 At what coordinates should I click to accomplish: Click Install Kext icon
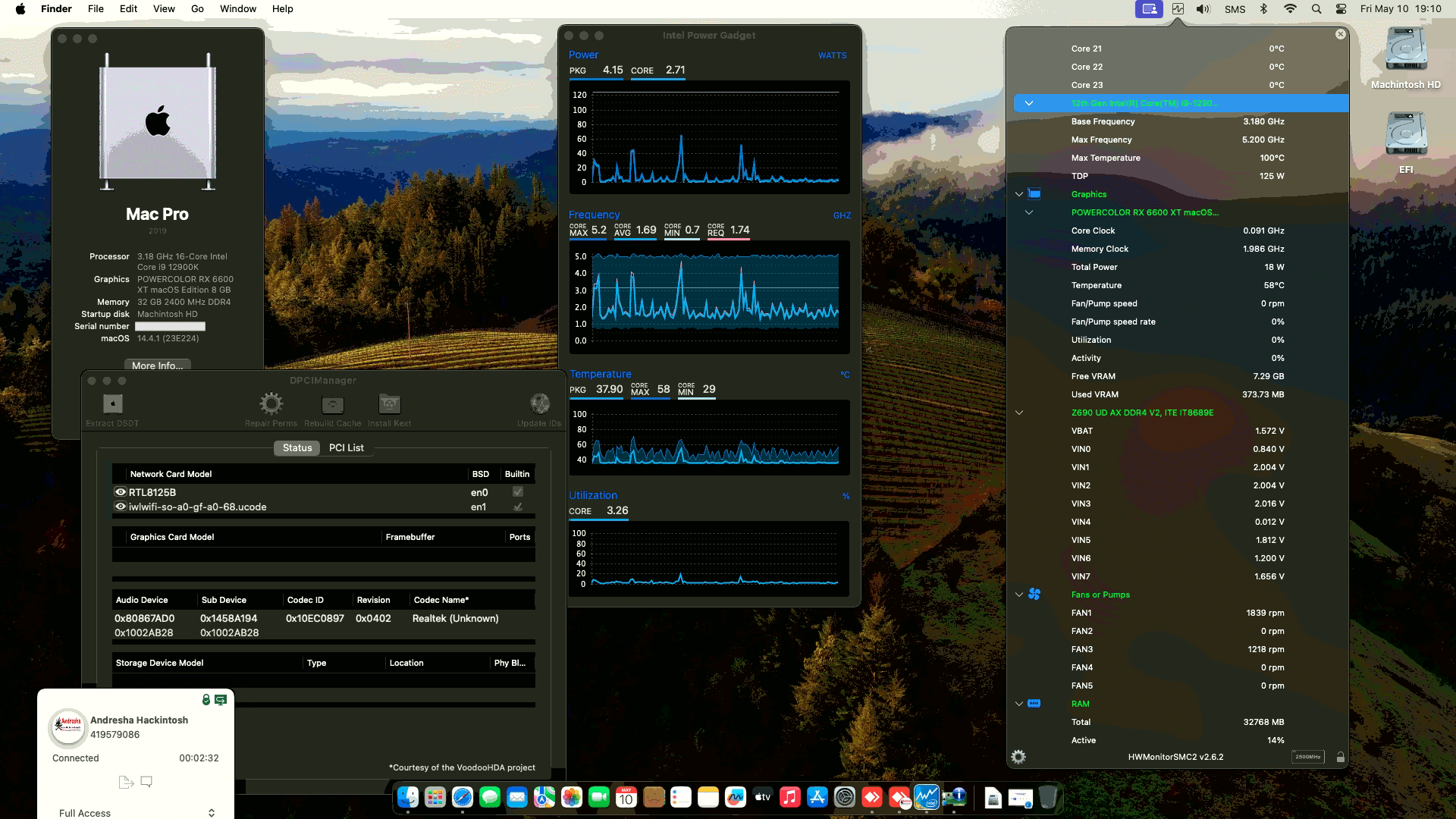click(390, 404)
